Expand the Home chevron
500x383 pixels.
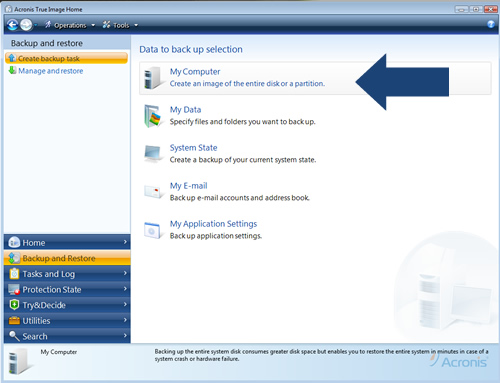[125, 242]
